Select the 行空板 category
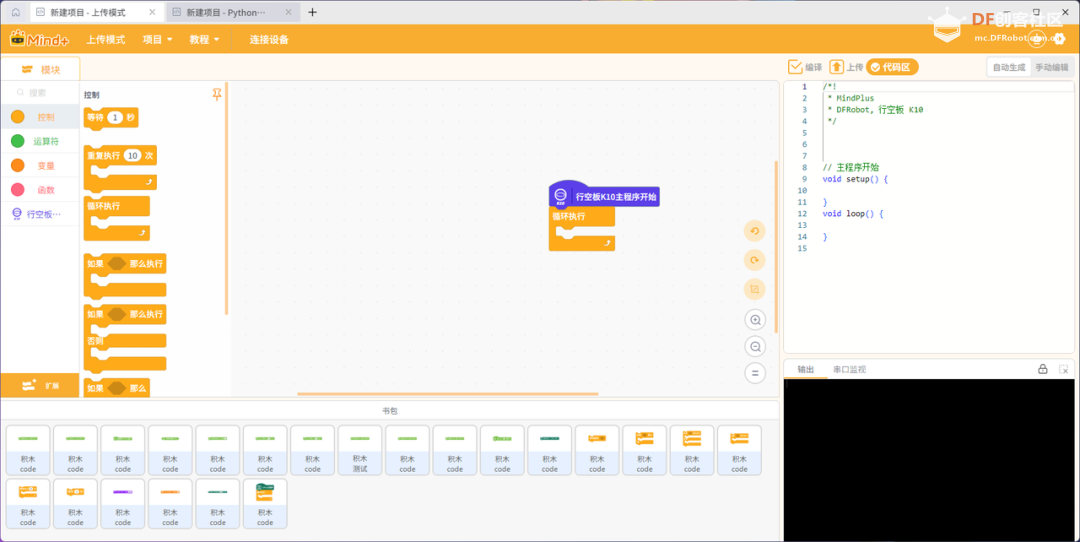Viewport: 1080px width, 542px height. 40,214
